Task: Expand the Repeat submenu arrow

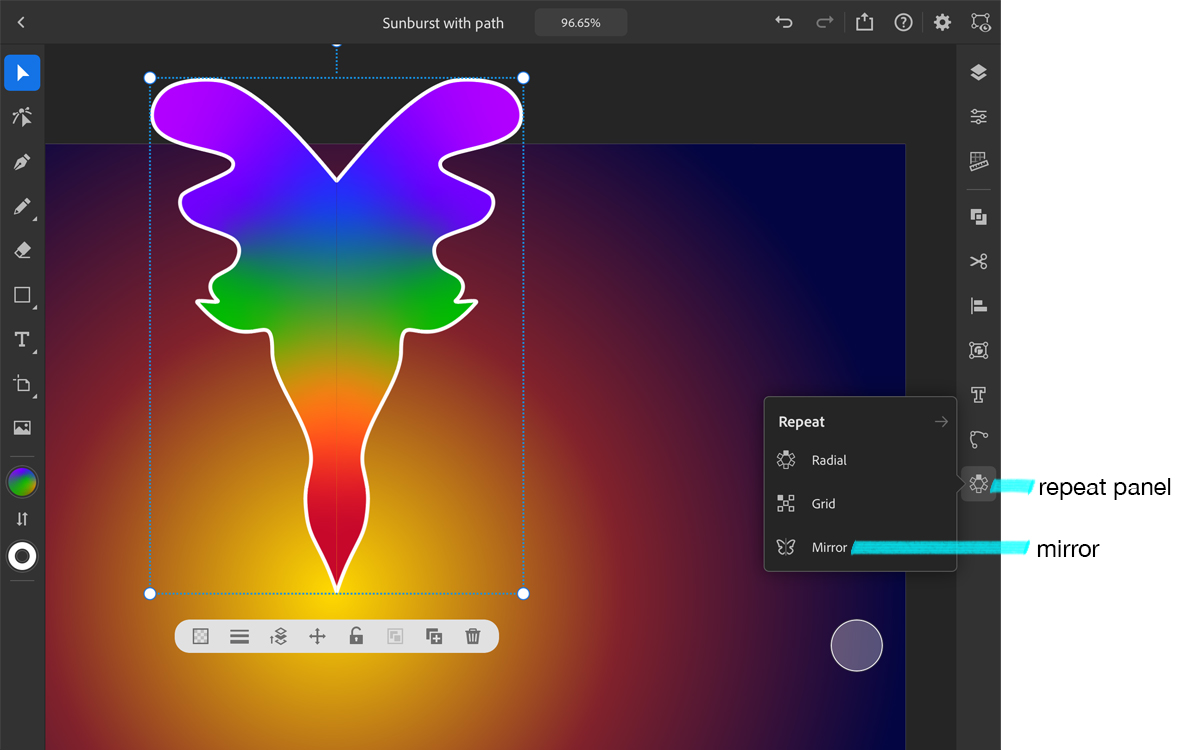Action: point(940,421)
